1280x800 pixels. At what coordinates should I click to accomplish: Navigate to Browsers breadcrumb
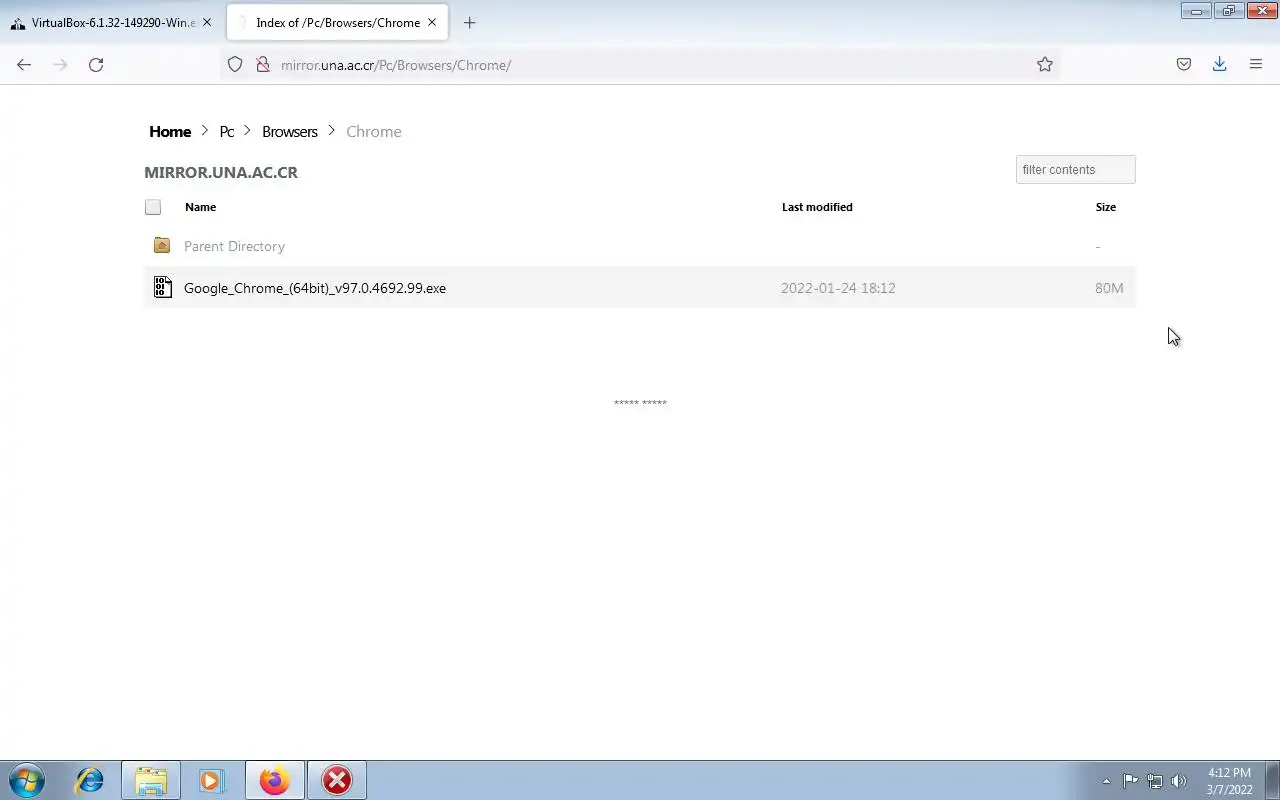(290, 131)
